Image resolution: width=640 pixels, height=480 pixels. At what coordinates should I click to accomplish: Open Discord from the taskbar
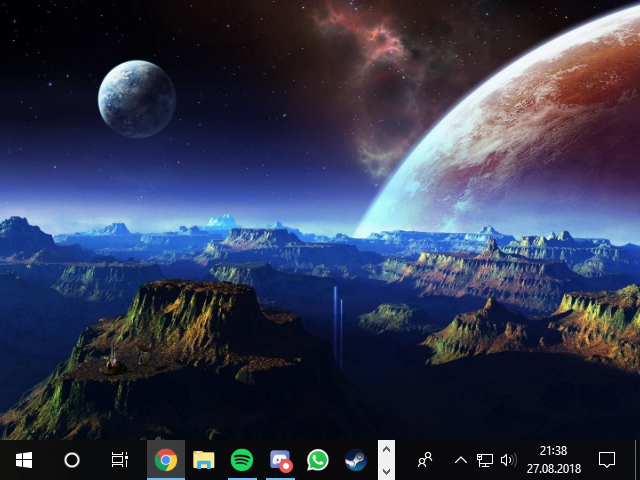[x=280, y=460]
